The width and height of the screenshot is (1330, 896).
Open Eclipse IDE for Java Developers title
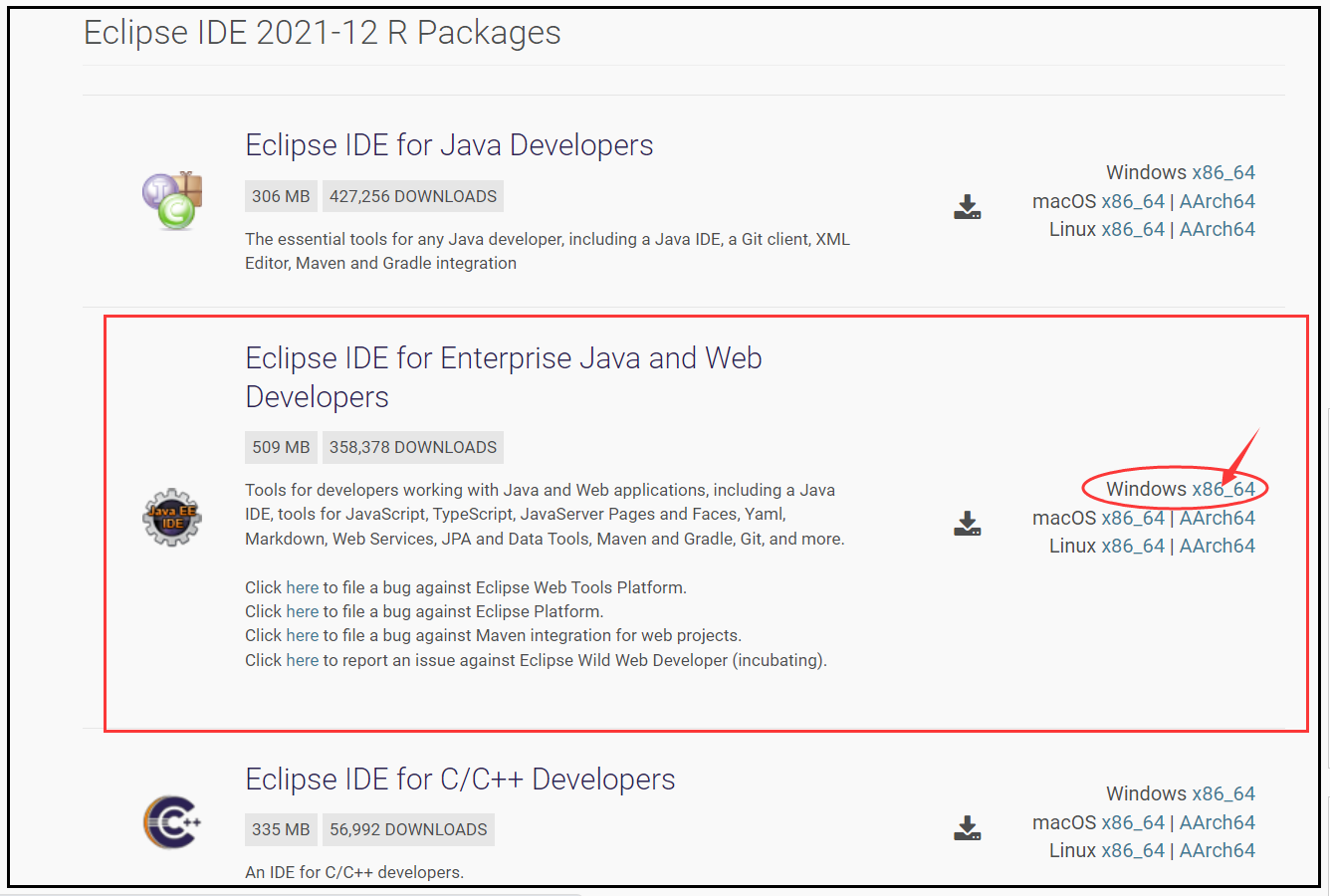pyautogui.click(x=449, y=145)
